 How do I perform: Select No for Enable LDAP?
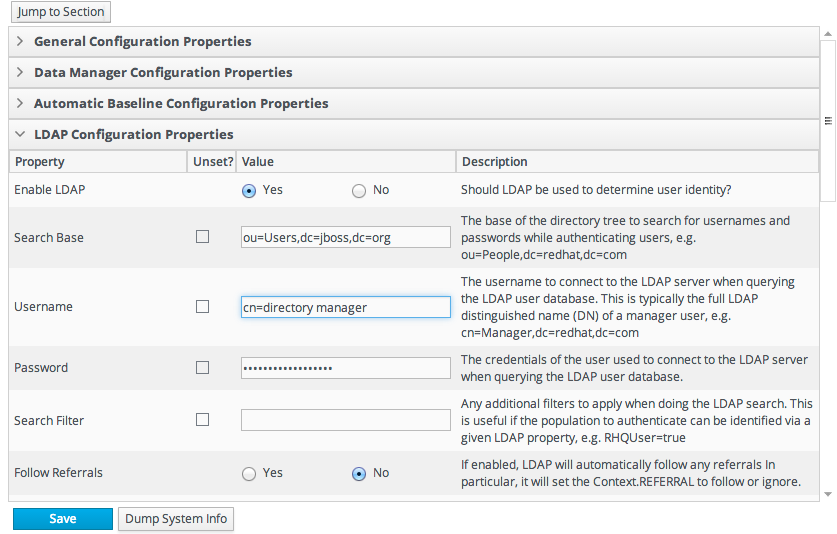click(x=359, y=190)
